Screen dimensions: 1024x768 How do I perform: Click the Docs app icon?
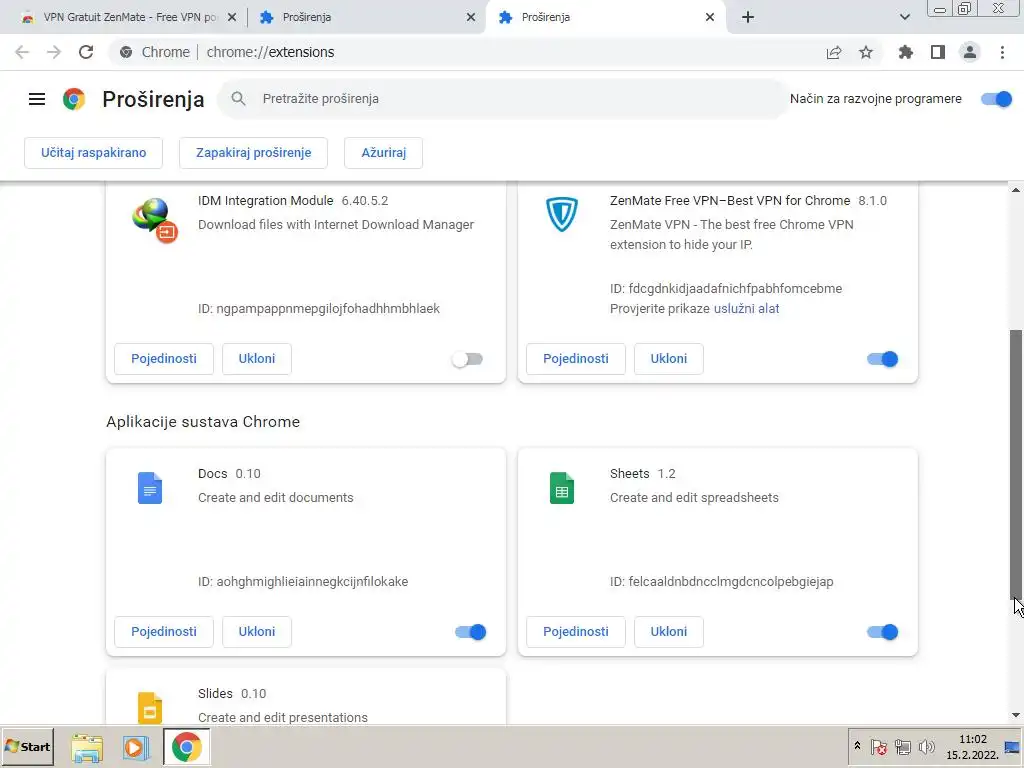click(150, 488)
